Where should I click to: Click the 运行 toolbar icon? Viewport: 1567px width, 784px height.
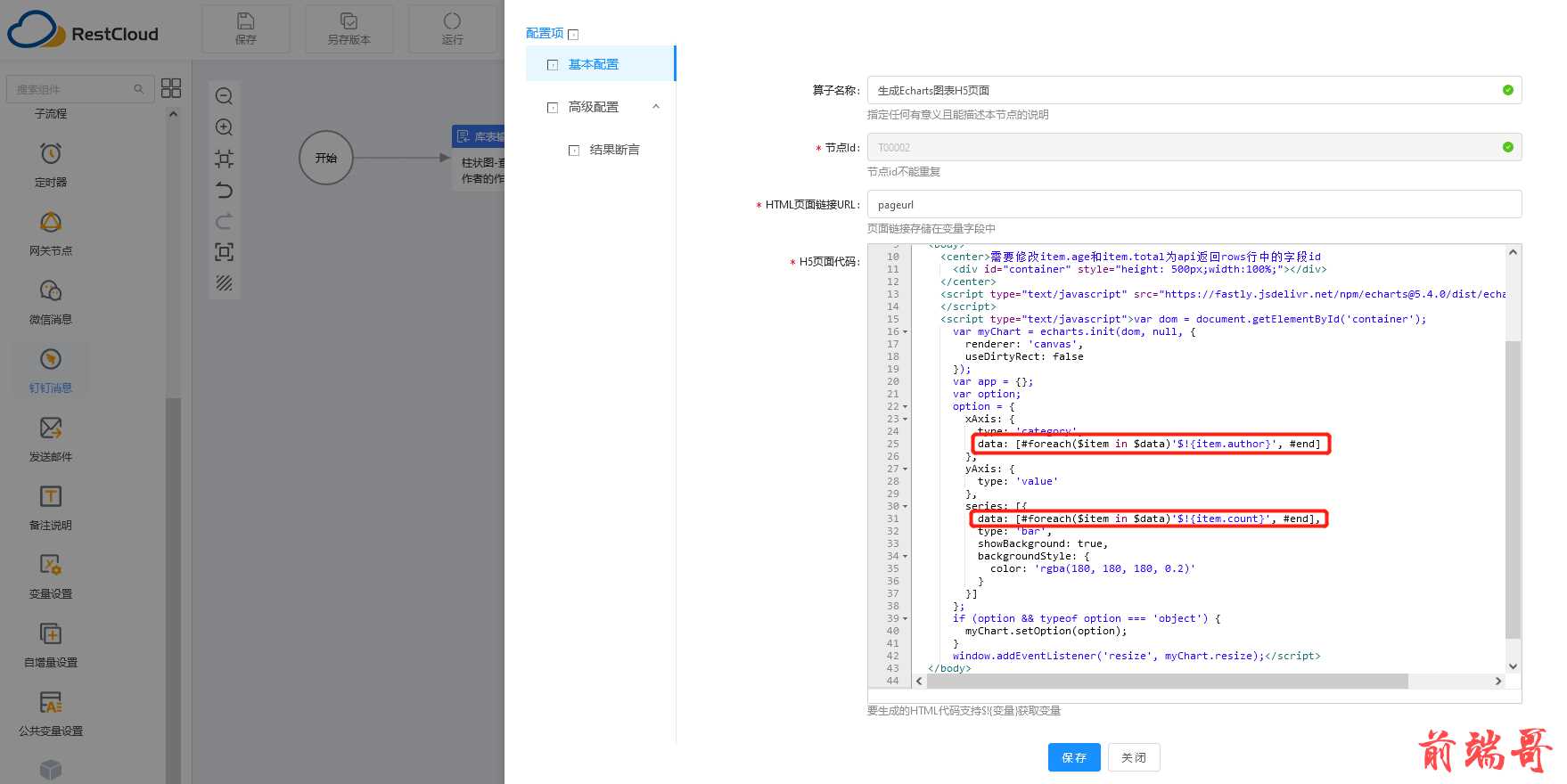[452, 20]
